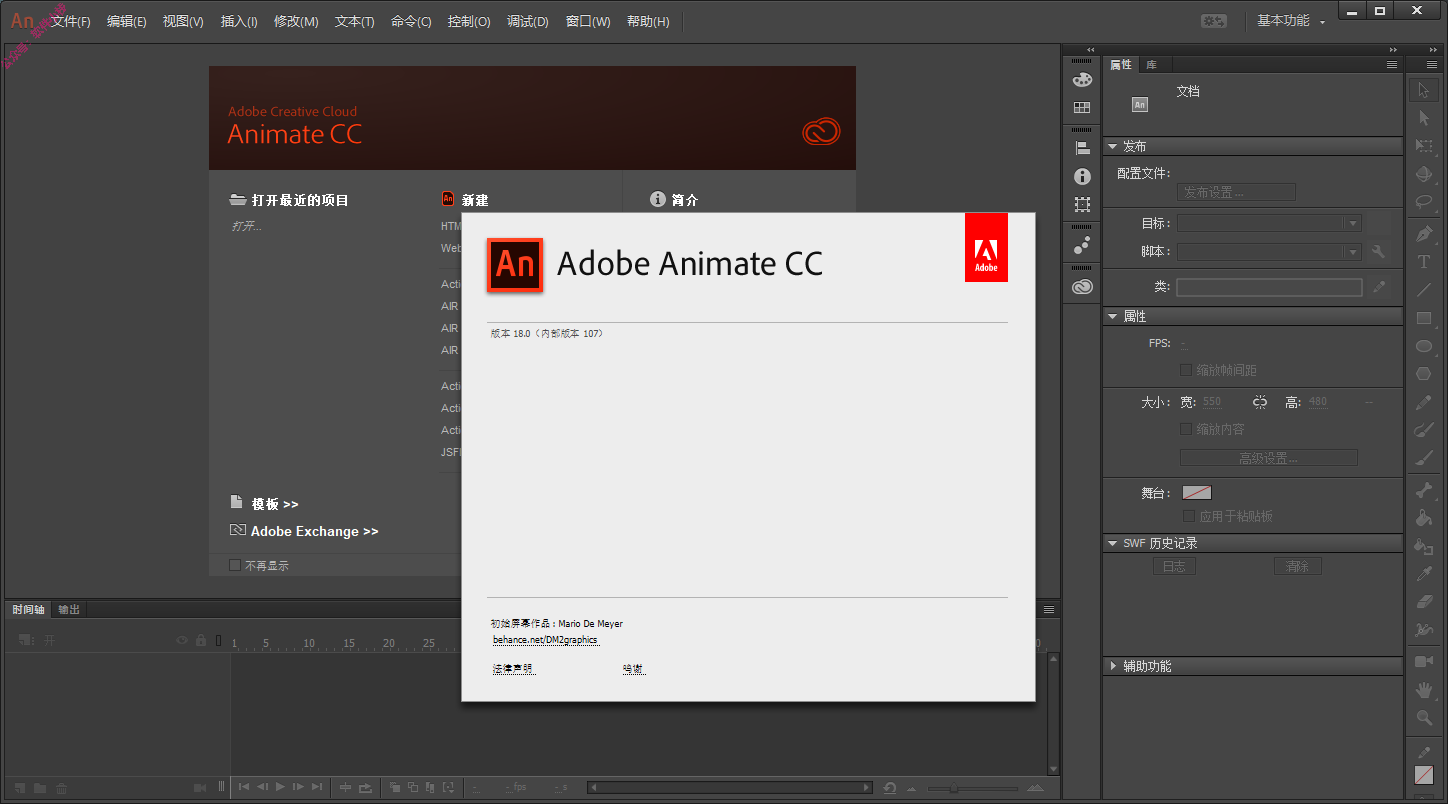Image resolution: width=1448 pixels, height=804 pixels.
Task: Select the Pencil tool
Action: click(x=1424, y=402)
